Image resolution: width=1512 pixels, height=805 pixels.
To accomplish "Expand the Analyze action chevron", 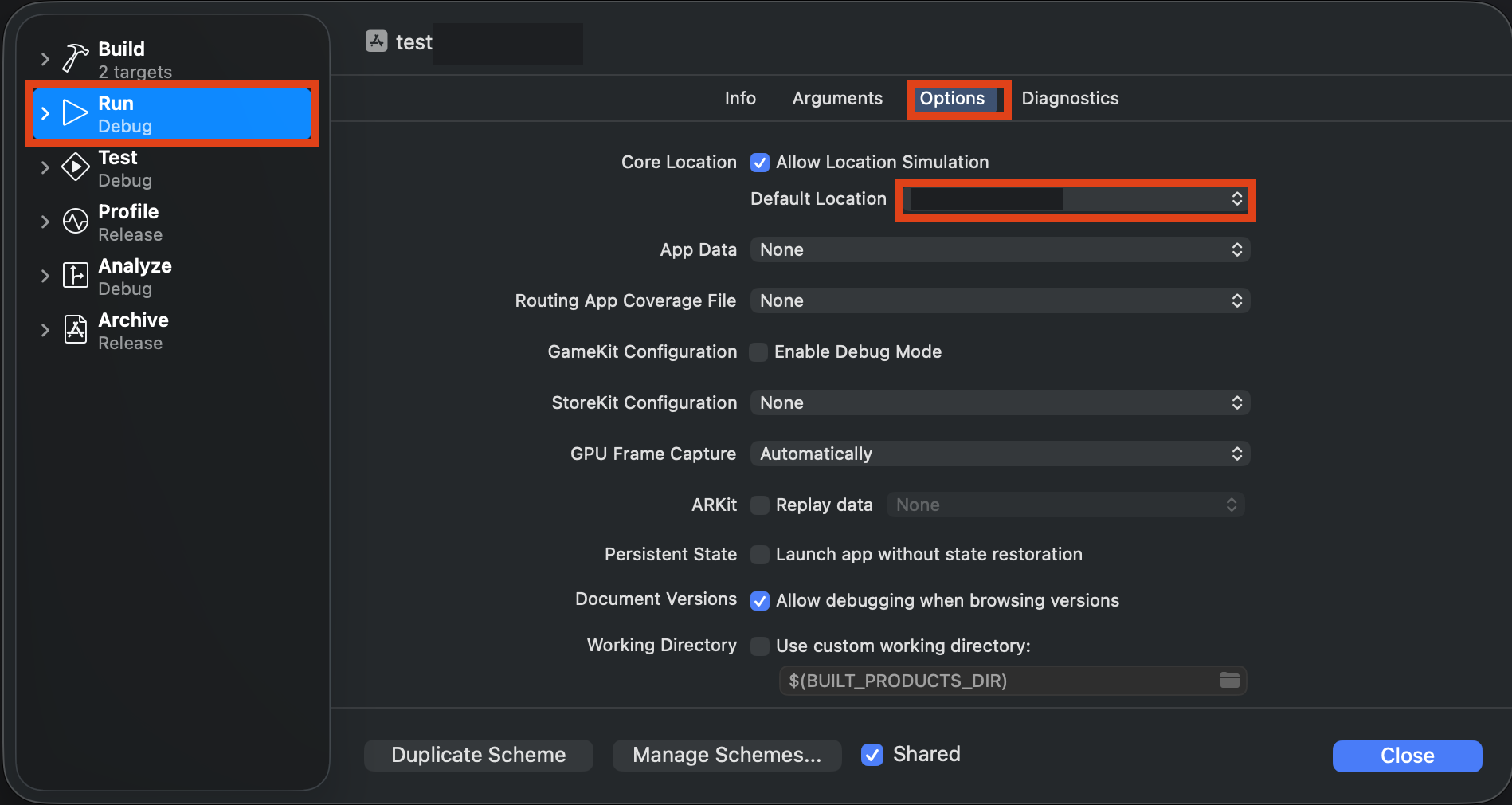I will point(45,276).
